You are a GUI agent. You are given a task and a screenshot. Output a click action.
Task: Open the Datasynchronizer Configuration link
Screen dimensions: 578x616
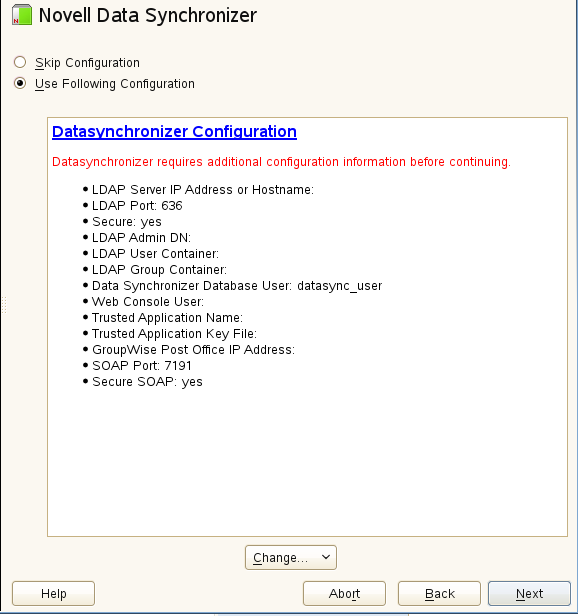click(x=174, y=132)
